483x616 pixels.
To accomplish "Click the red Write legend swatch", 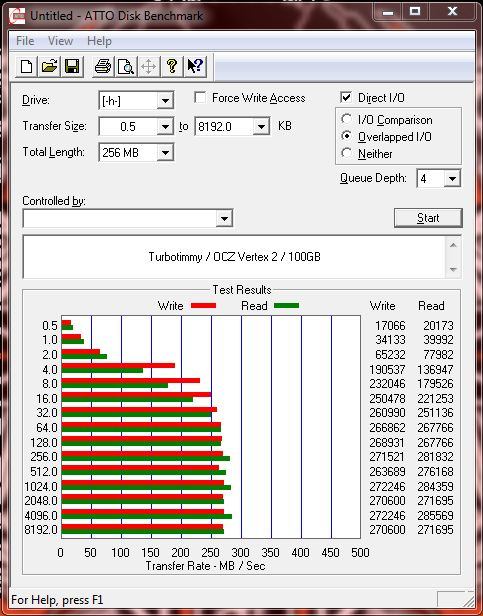I will click(203, 306).
